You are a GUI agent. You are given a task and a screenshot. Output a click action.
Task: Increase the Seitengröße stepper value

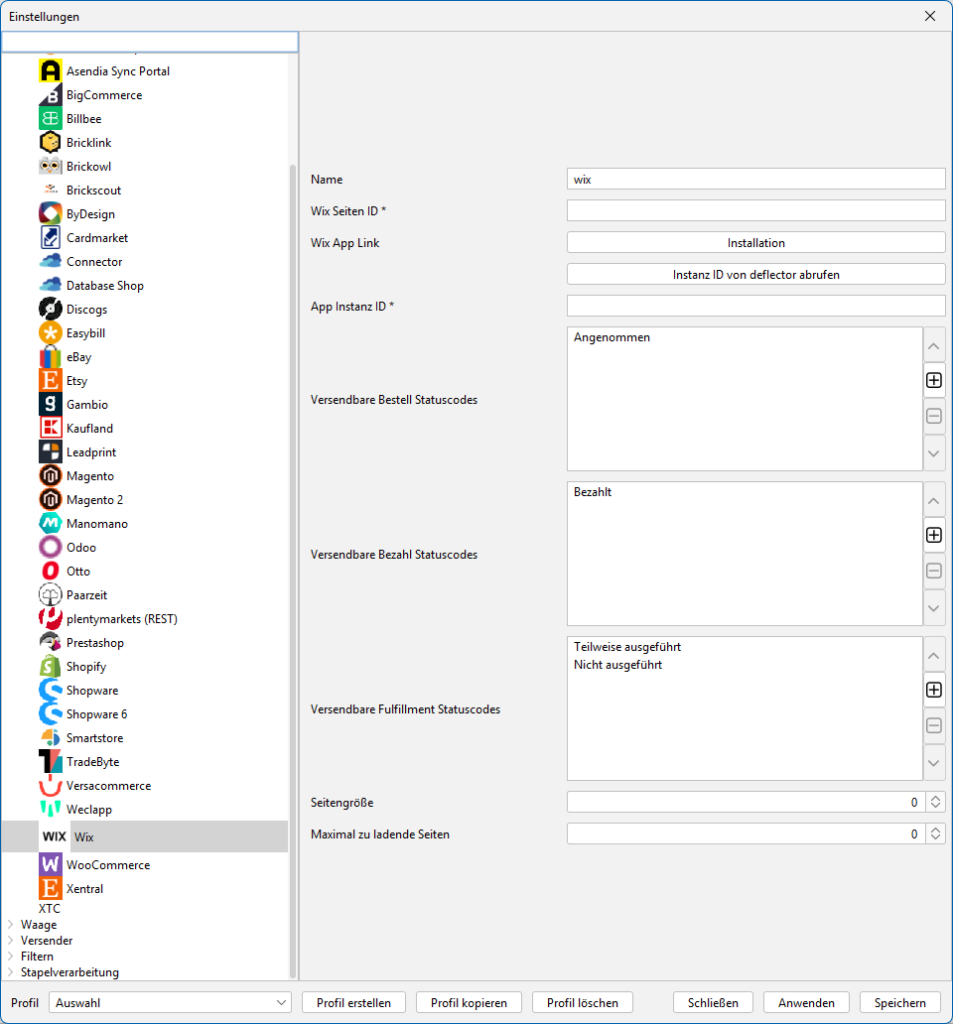(936, 798)
